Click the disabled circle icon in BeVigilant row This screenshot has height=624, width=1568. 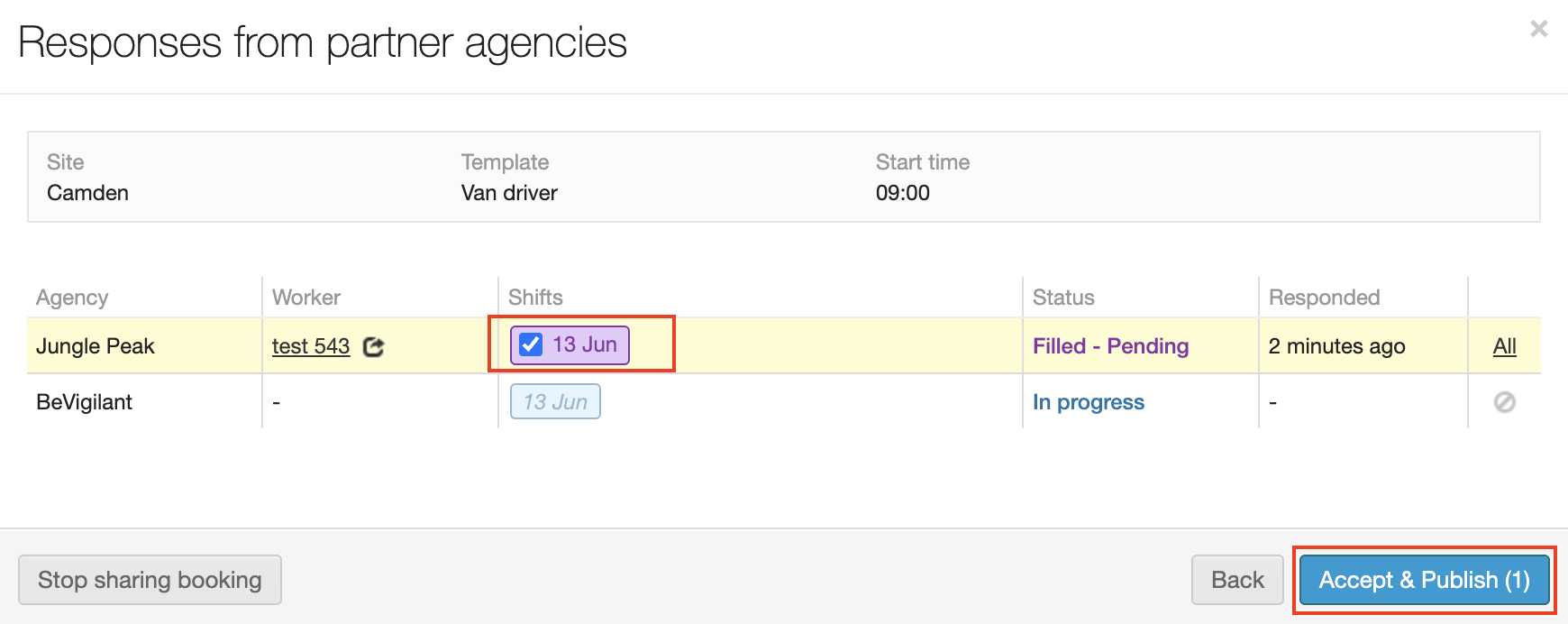click(x=1504, y=402)
